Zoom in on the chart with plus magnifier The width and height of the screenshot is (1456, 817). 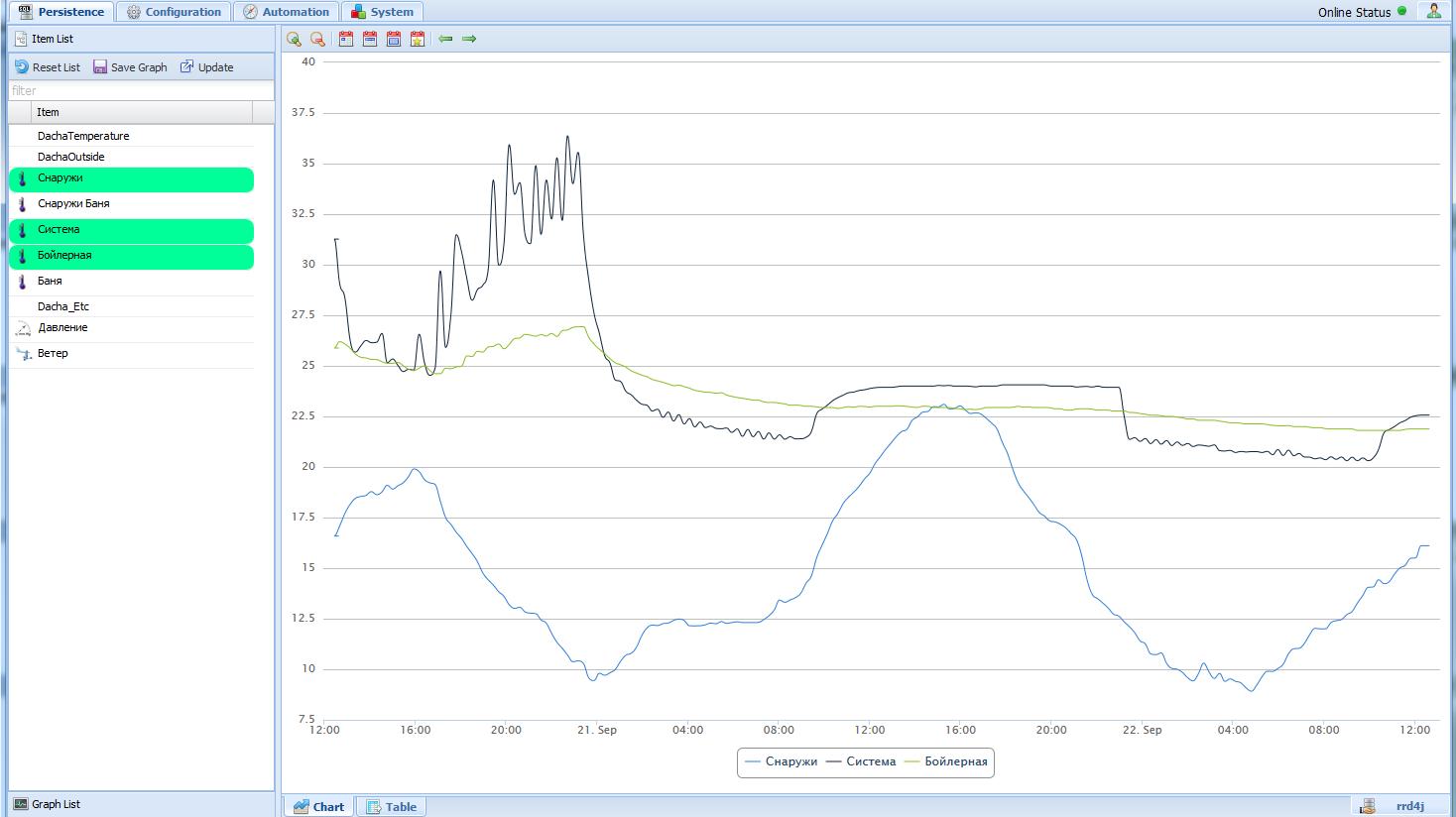point(295,39)
